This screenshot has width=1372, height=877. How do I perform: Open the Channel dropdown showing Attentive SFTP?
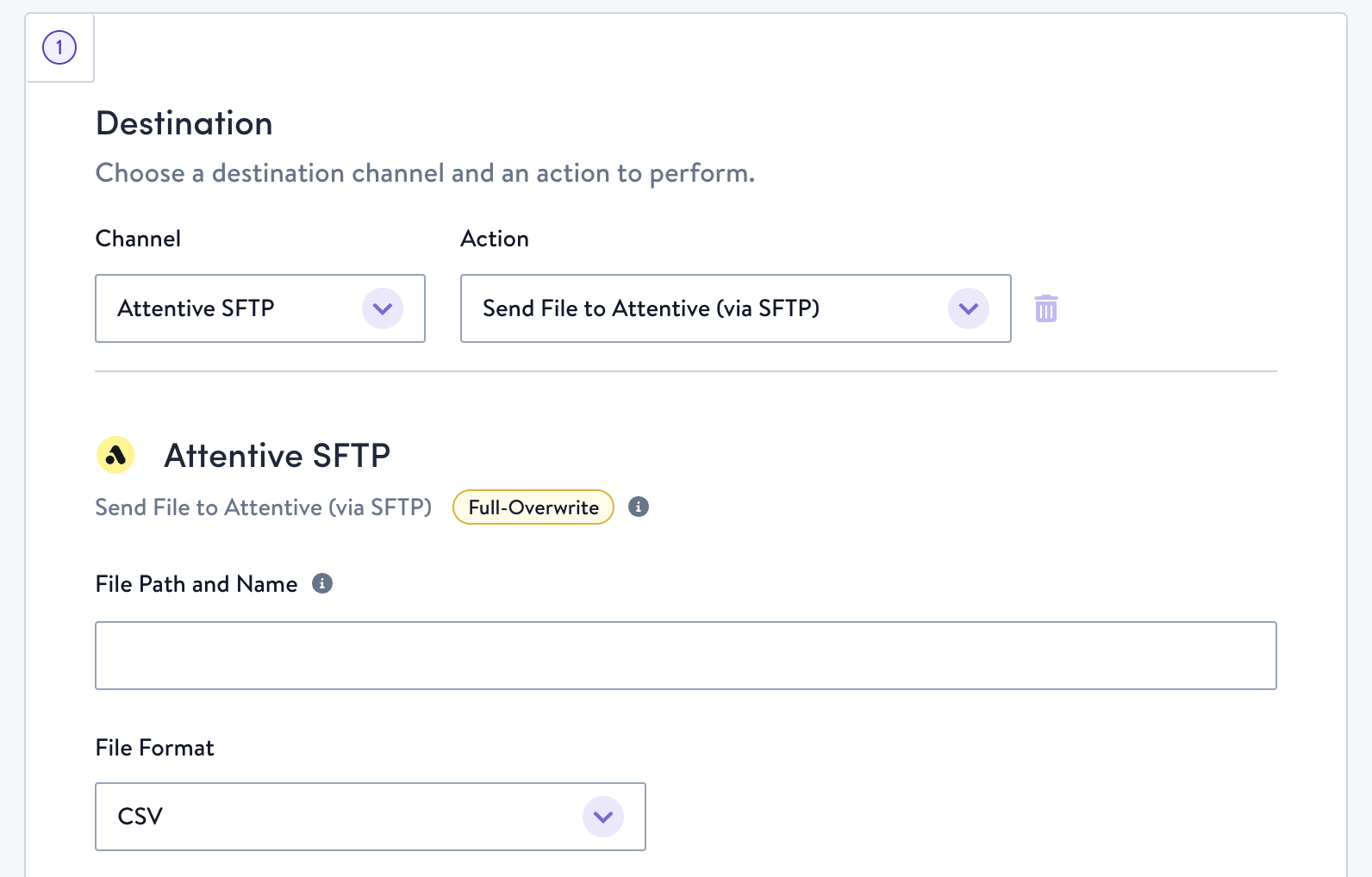coord(260,308)
